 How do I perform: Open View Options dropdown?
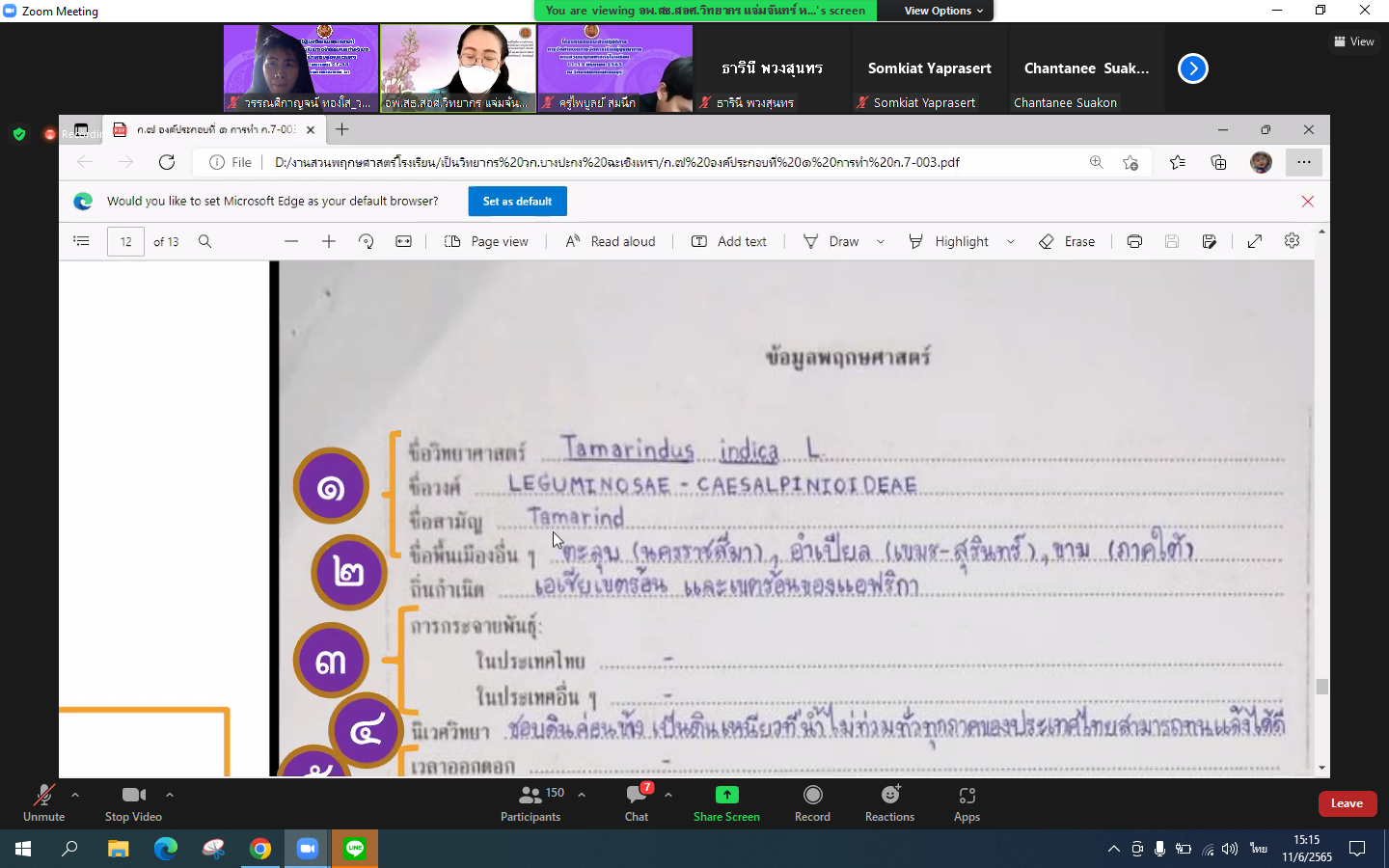944,11
